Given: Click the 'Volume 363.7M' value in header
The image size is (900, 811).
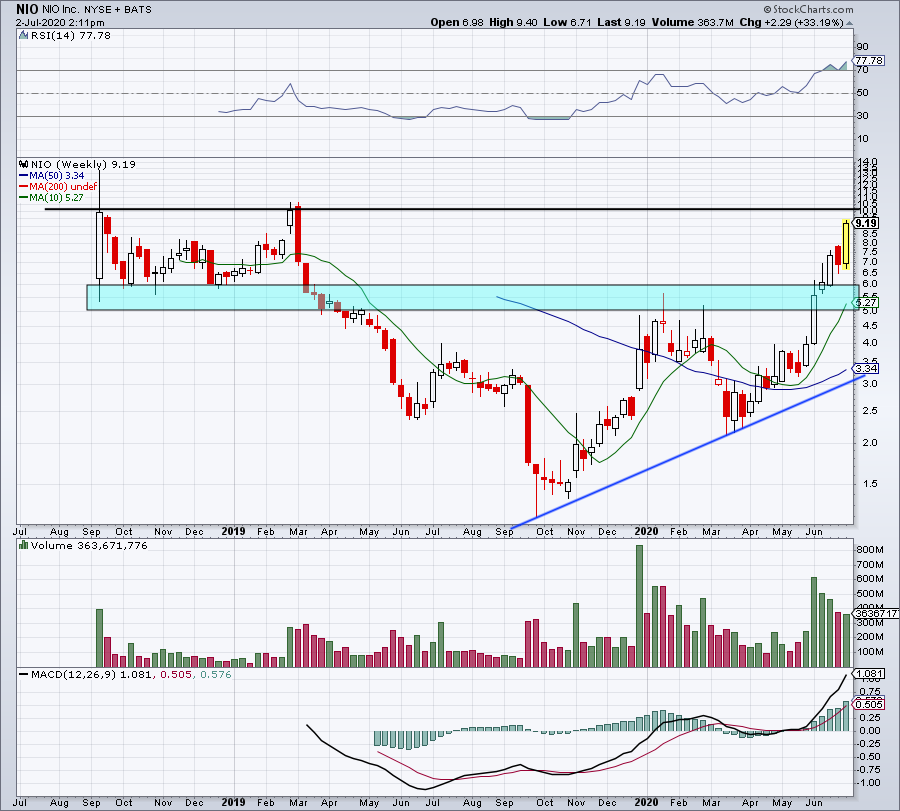Looking at the screenshot, I should pyautogui.click(x=693, y=22).
